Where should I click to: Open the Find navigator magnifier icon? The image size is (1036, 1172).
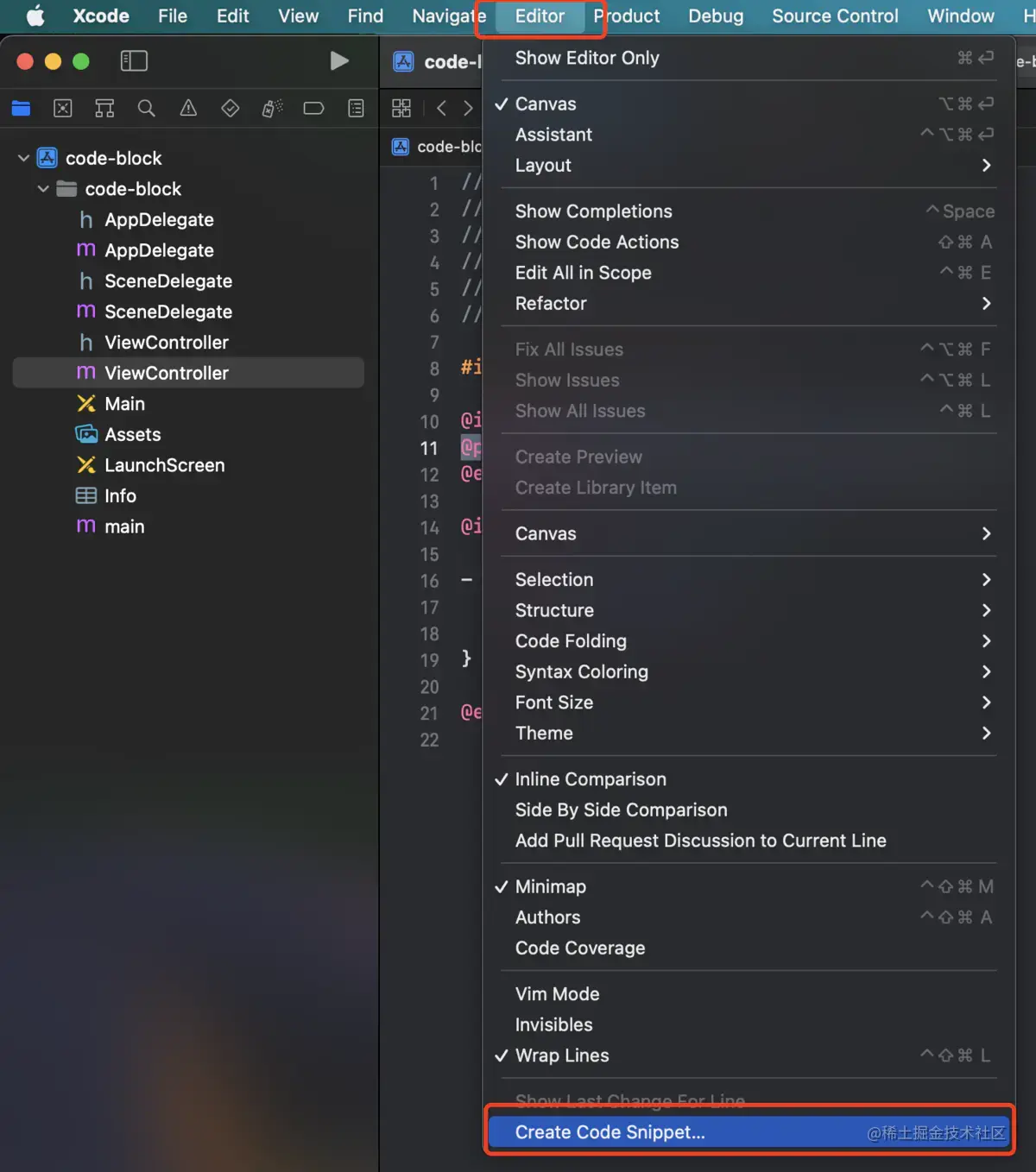(x=147, y=108)
